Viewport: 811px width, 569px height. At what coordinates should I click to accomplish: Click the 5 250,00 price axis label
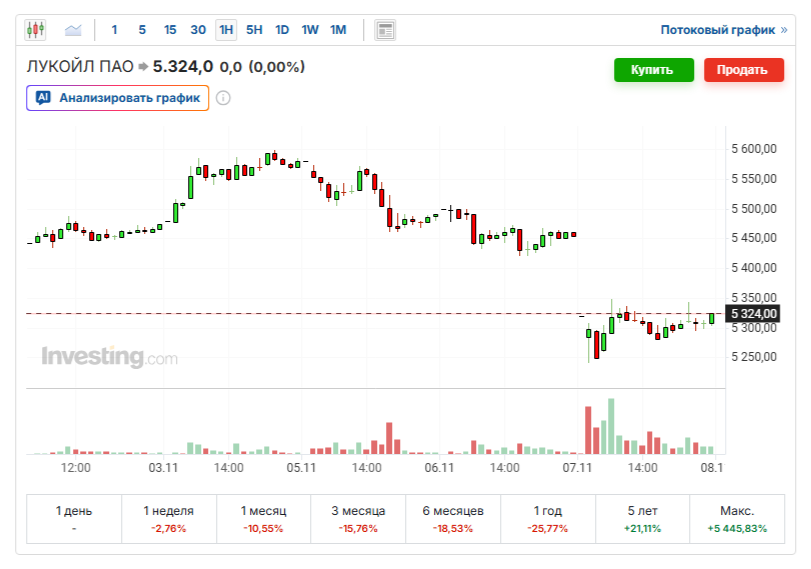click(754, 357)
